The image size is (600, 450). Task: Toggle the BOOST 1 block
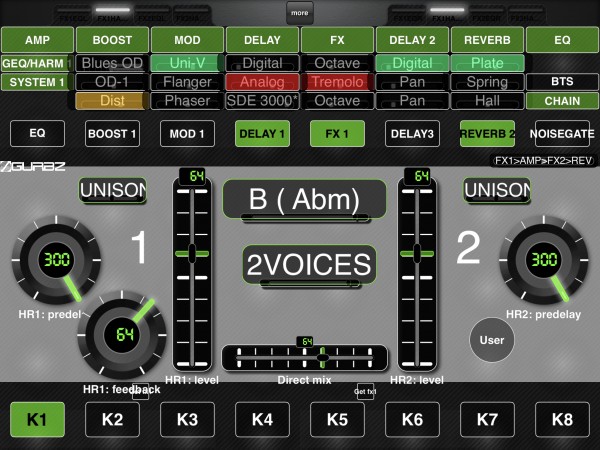[x=112, y=133]
